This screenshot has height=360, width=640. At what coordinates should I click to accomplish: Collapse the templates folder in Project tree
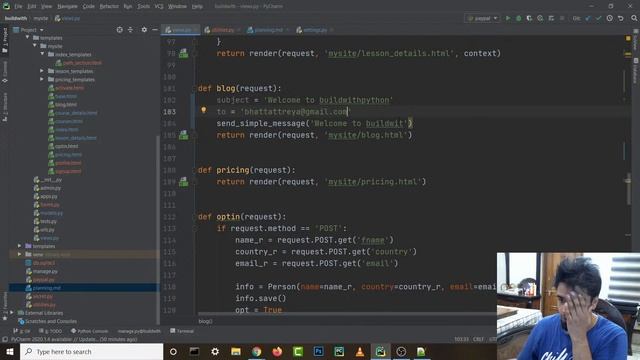click(27, 38)
